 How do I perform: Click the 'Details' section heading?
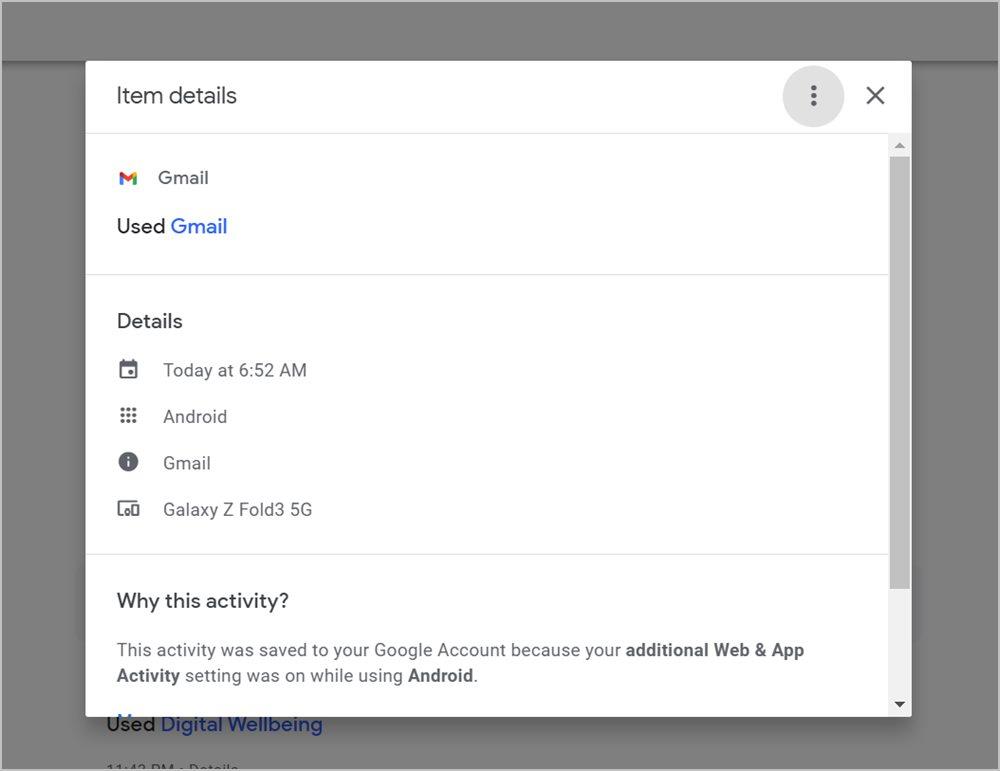150,321
